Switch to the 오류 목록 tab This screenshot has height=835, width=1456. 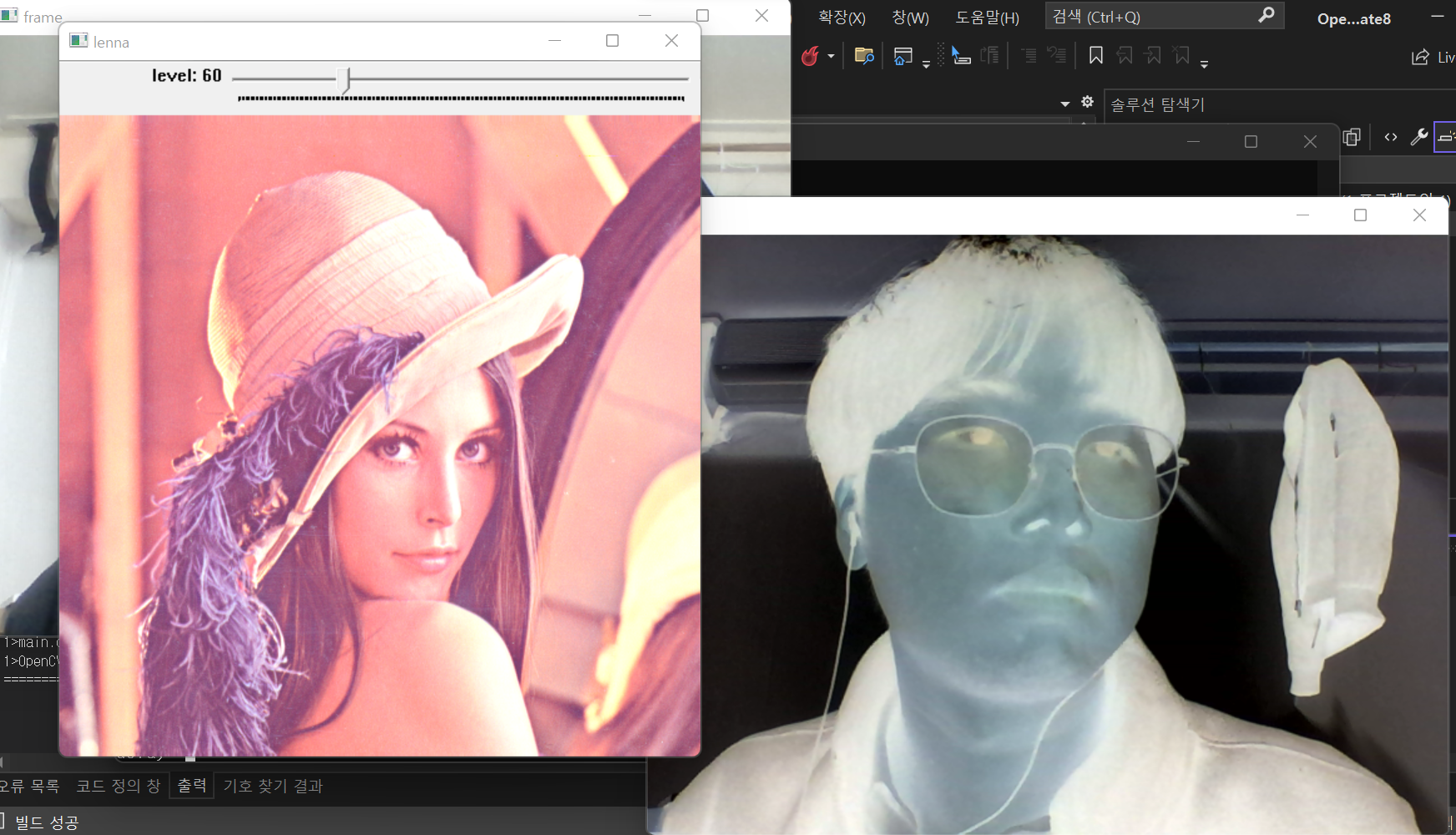[29, 786]
